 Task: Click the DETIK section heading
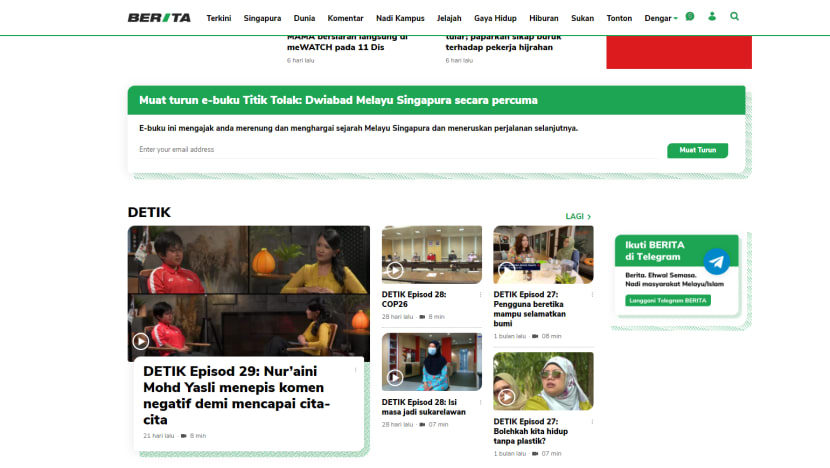pos(149,212)
